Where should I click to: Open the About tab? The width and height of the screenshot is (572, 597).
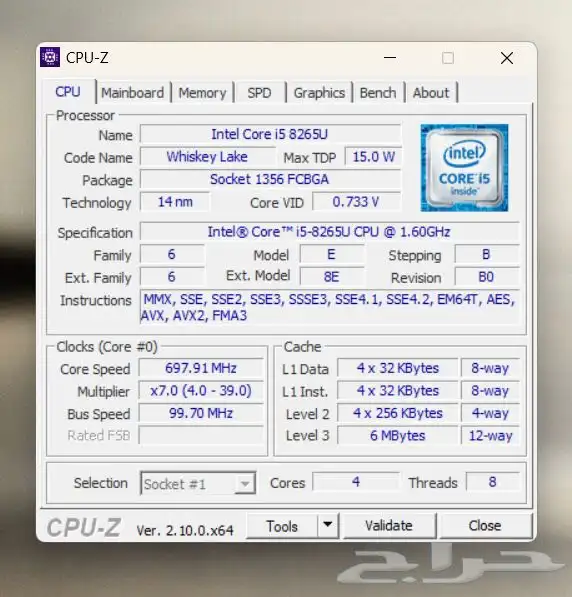(x=431, y=93)
